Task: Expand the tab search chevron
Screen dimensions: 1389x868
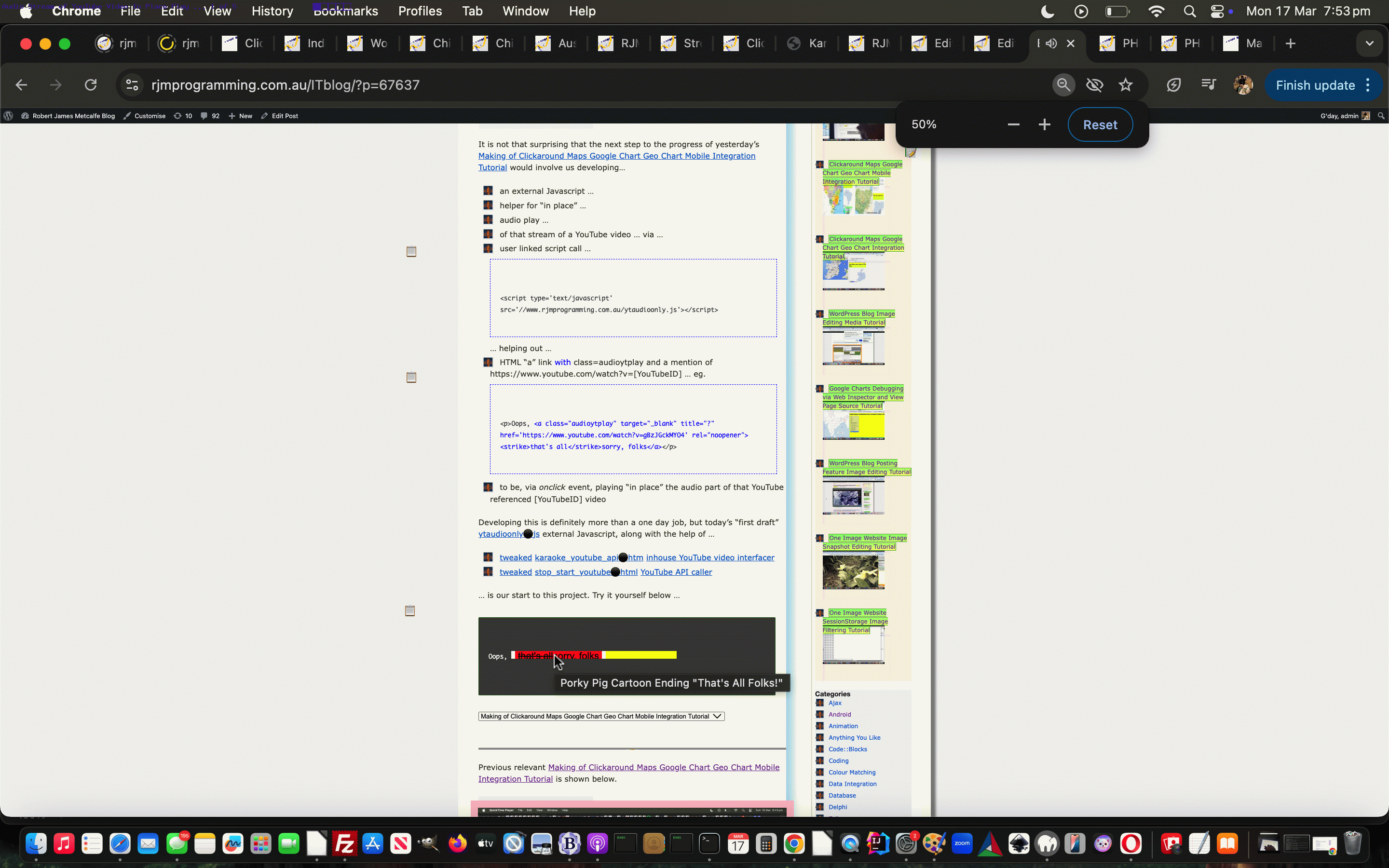Action: coord(1370,43)
